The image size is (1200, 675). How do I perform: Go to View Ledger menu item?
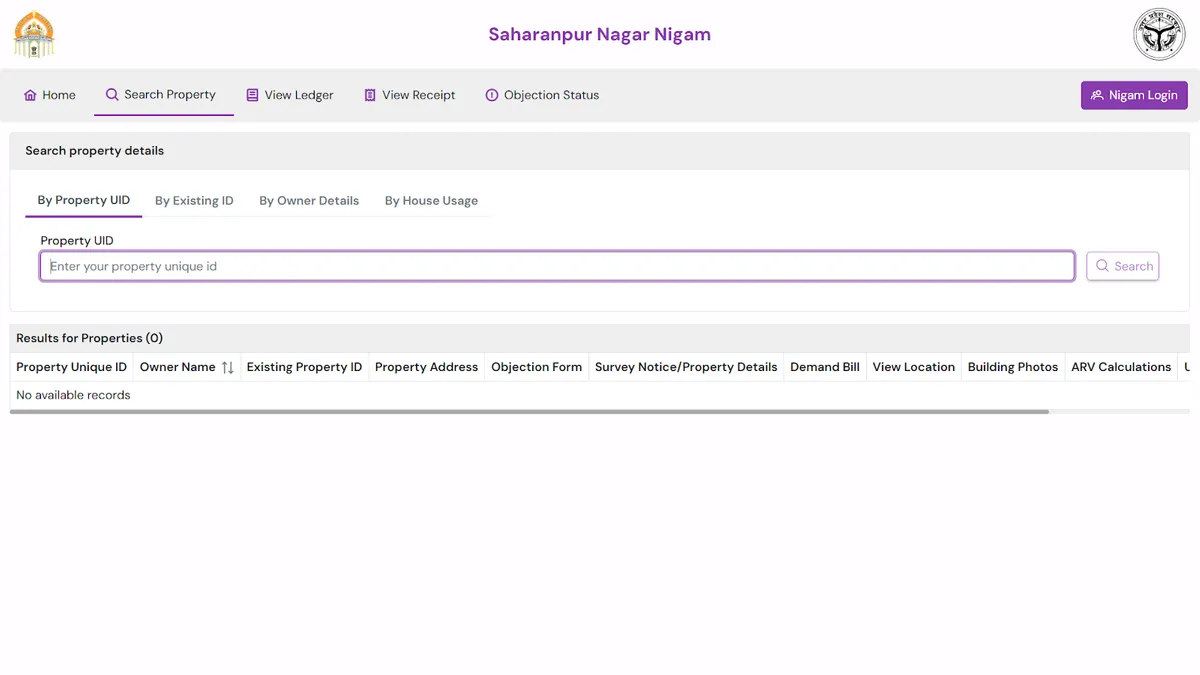click(x=298, y=95)
